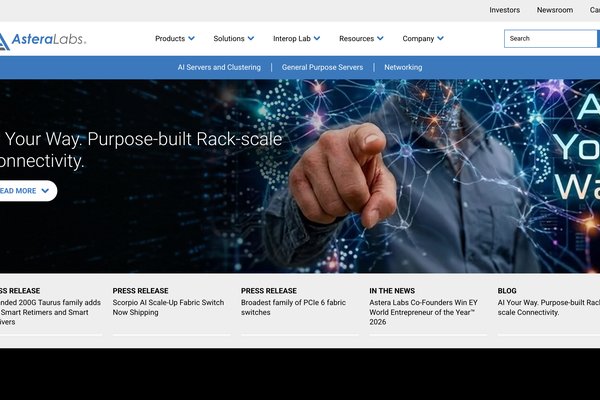The width and height of the screenshot is (600, 400).
Task: Expand the Interop Lab chevron
Action: click(317, 38)
